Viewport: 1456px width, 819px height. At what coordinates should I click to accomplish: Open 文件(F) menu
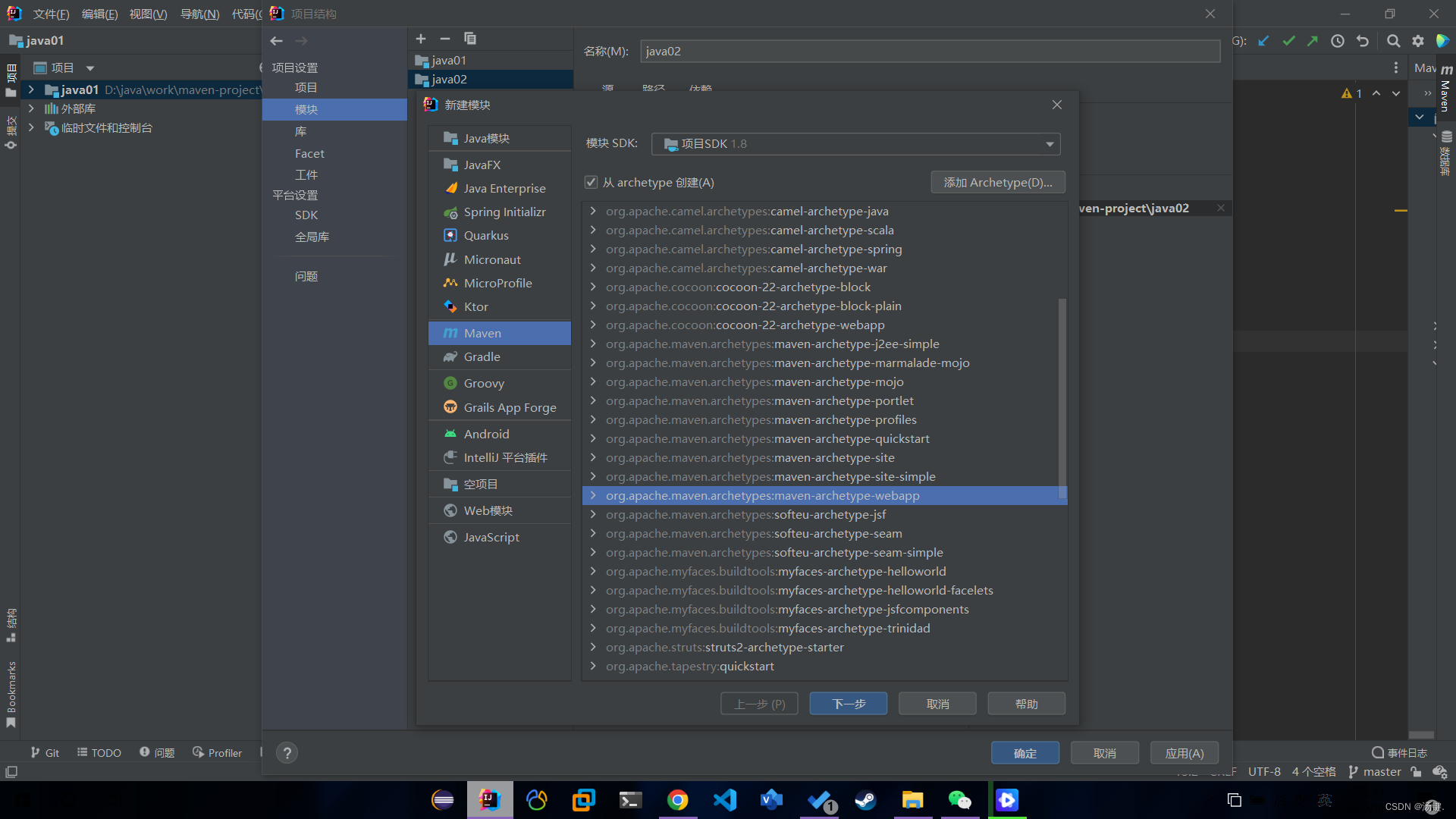(51, 14)
